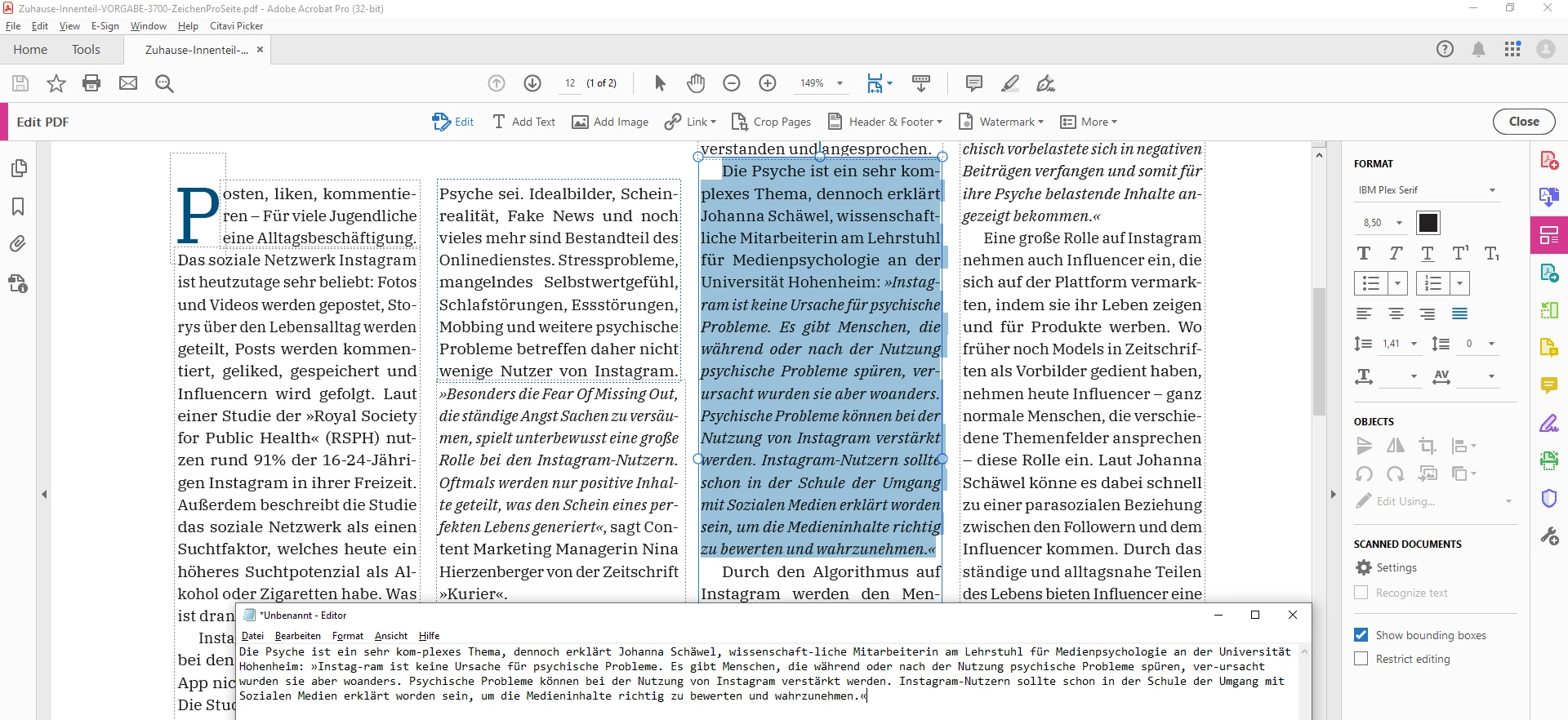Click the Print icon
The image size is (1568, 720).
(x=91, y=83)
